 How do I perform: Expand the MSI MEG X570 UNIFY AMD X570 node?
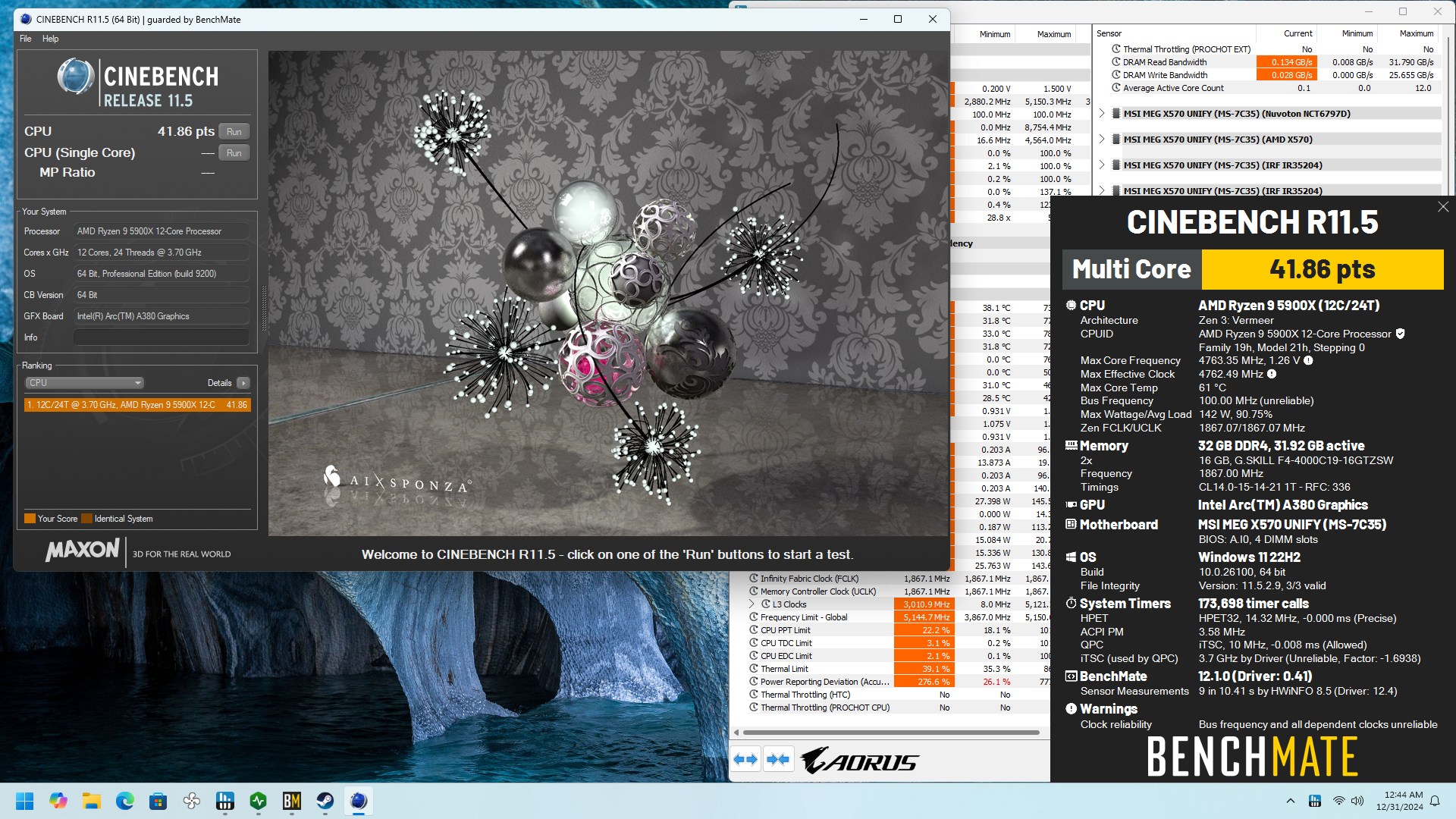click(x=1102, y=140)
